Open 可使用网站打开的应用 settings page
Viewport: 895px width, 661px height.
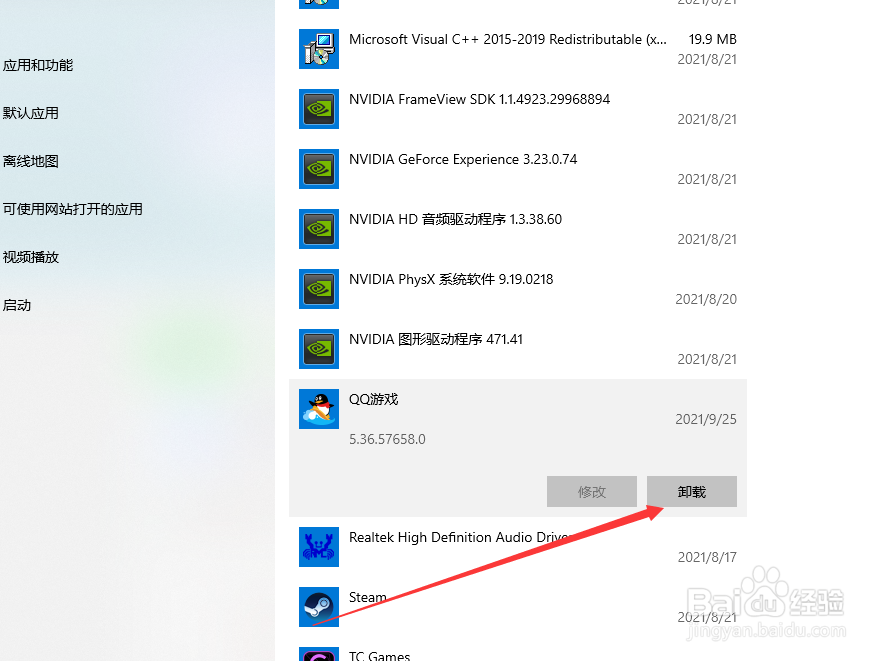[72, 209]
